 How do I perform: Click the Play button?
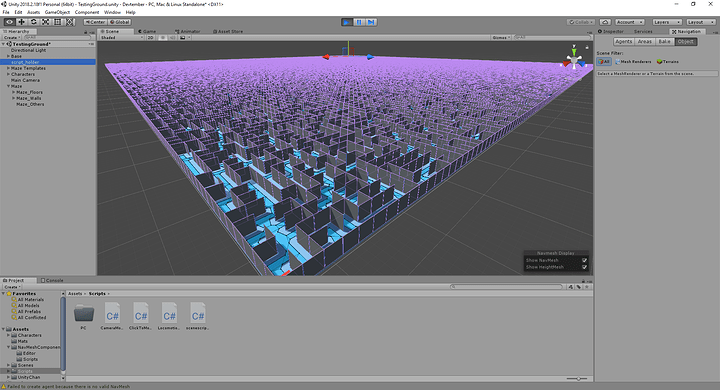347,22
